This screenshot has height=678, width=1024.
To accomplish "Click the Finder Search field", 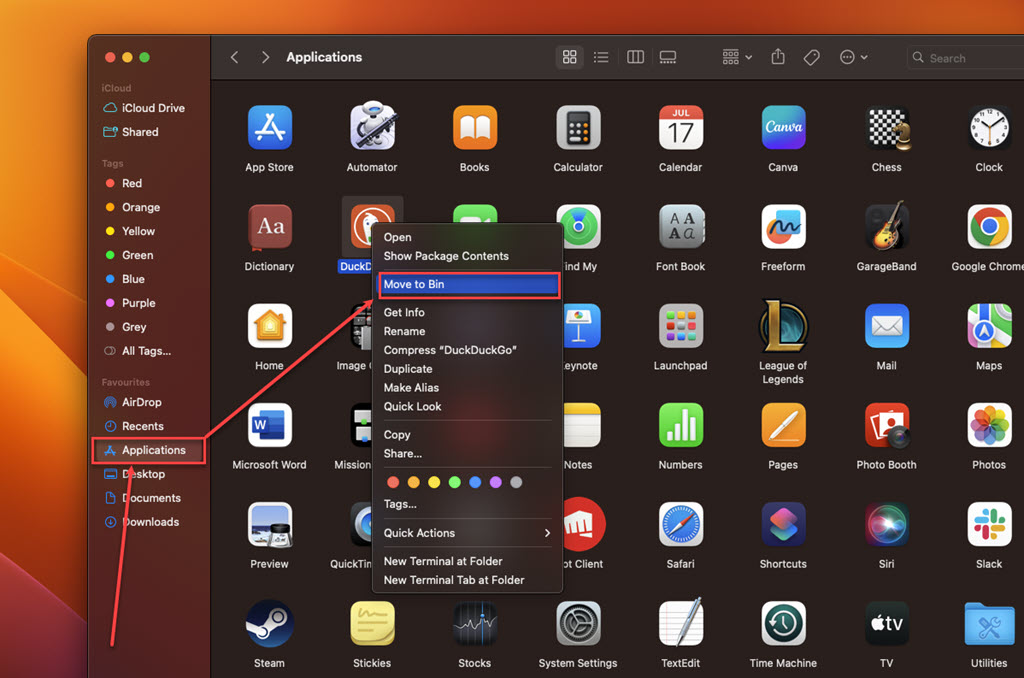I will pos(965,57).
